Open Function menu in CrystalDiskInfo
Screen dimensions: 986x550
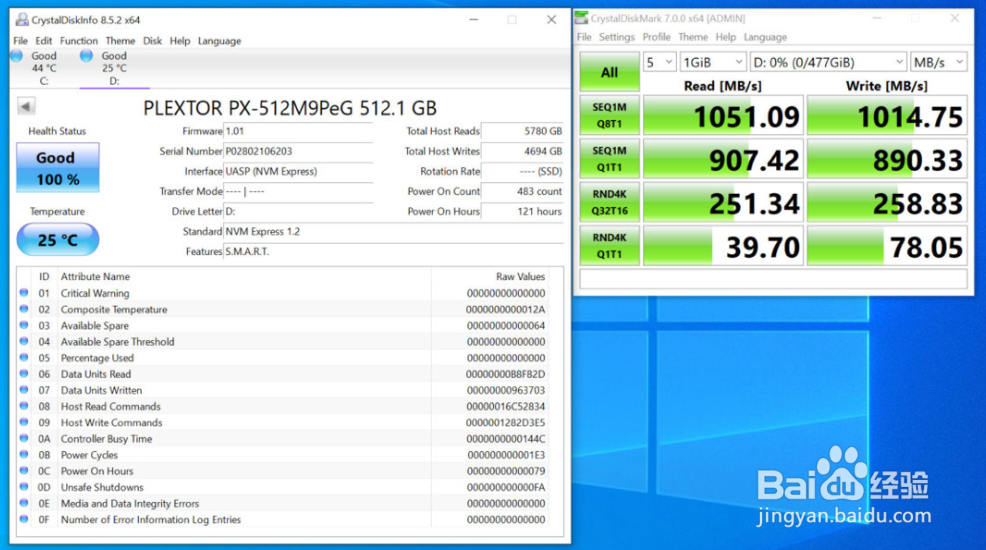coord(79,41)
